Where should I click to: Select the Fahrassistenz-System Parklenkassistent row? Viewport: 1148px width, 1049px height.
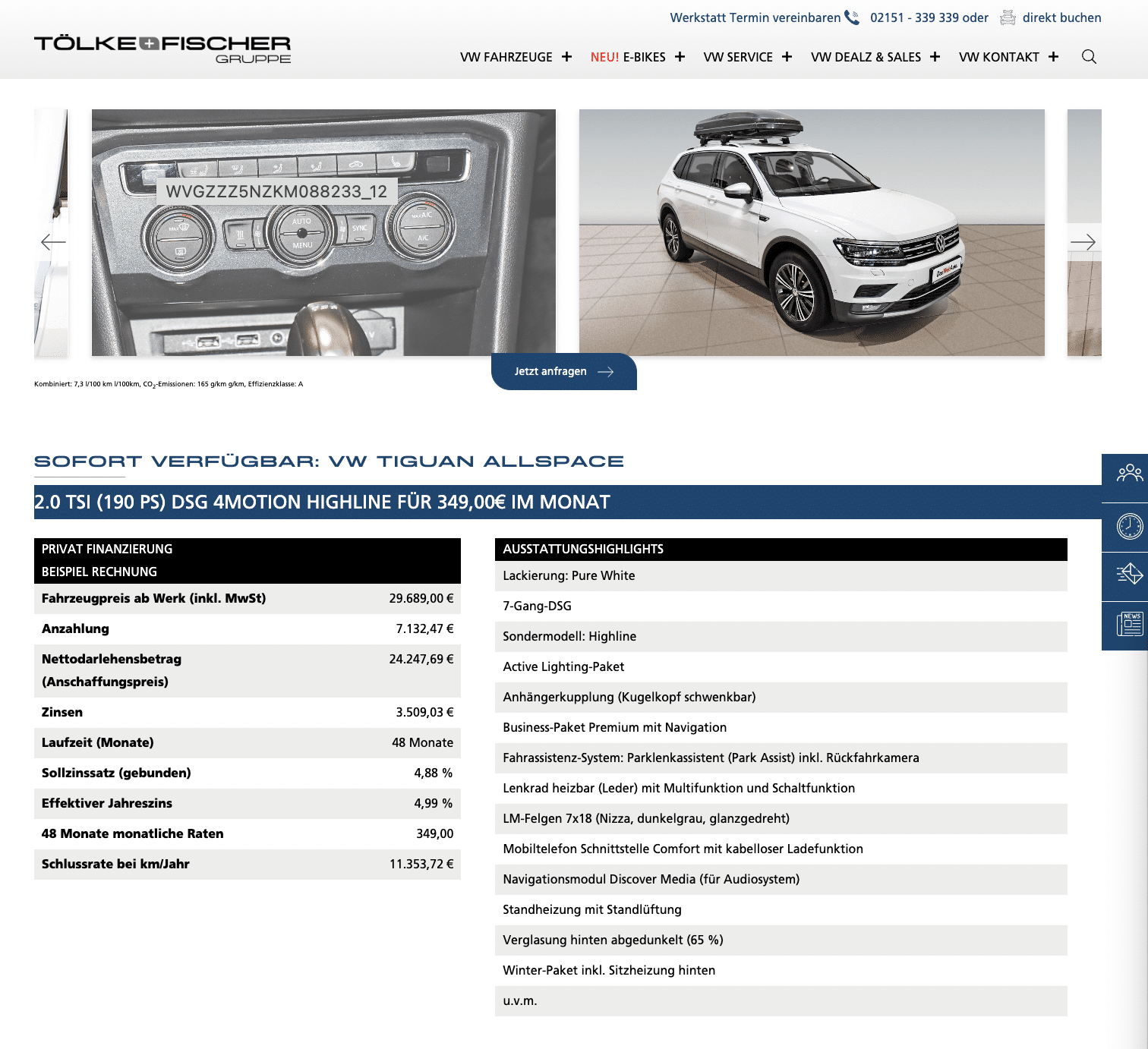(781, 758)
